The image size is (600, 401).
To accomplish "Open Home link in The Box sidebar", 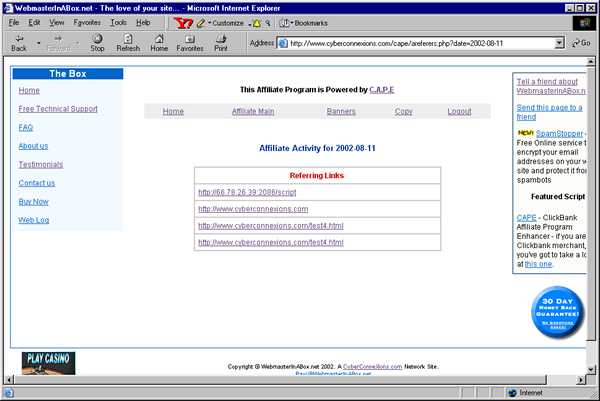I will pos(29,90).
